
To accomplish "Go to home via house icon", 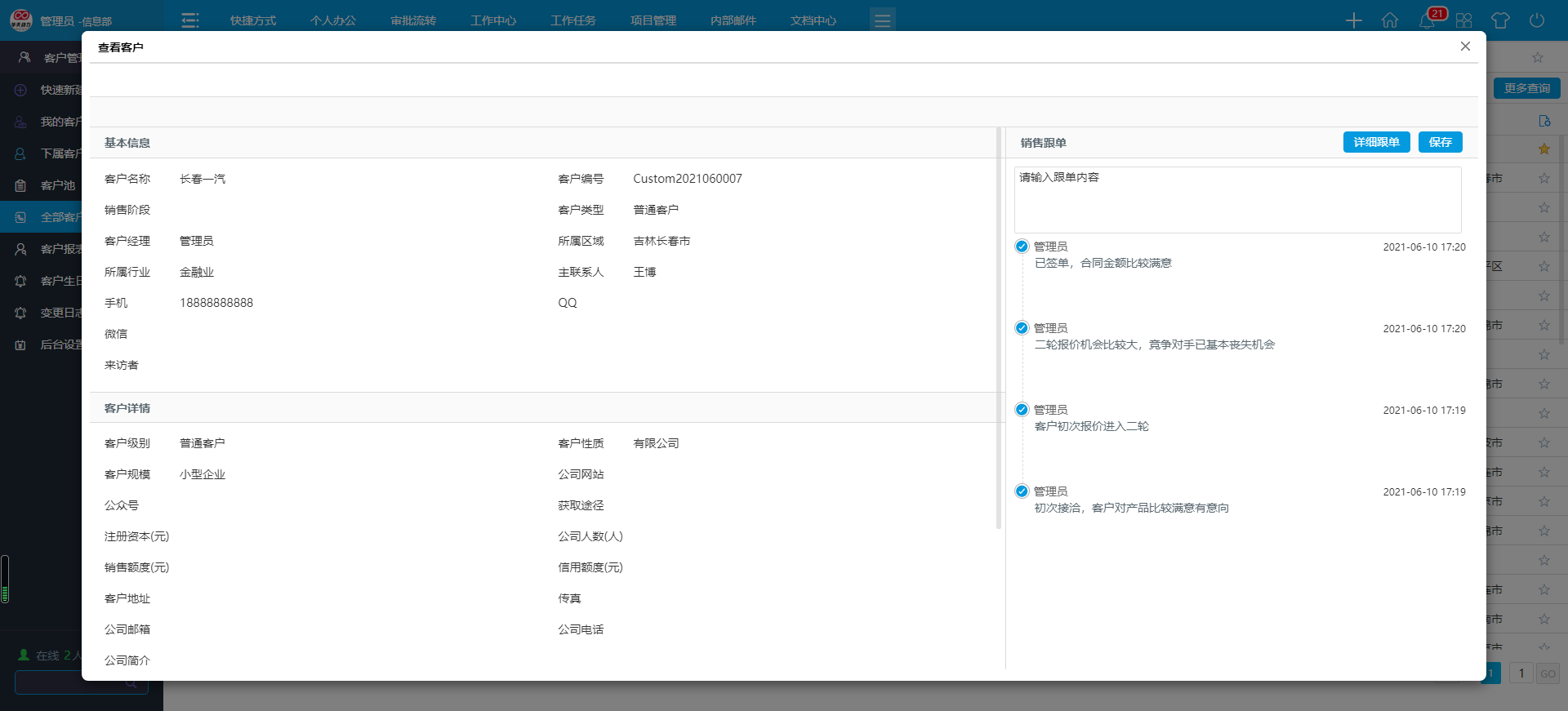I will coord(1389,20).
